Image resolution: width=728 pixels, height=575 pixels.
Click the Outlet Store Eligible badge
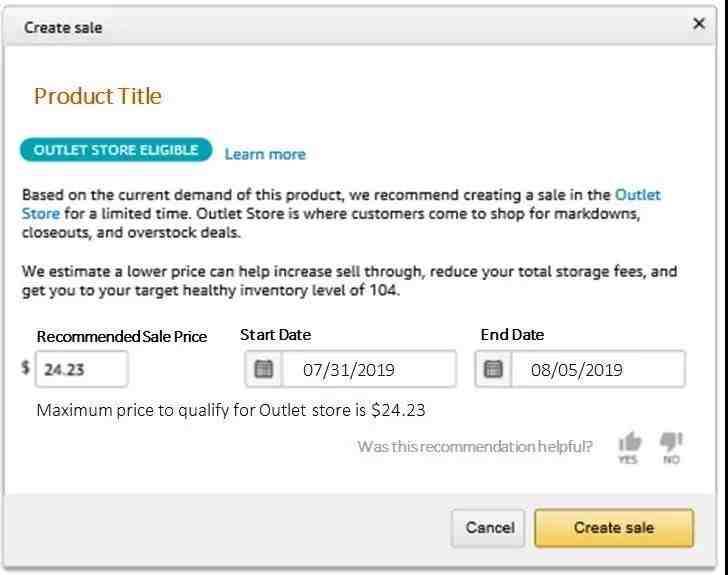116,150
